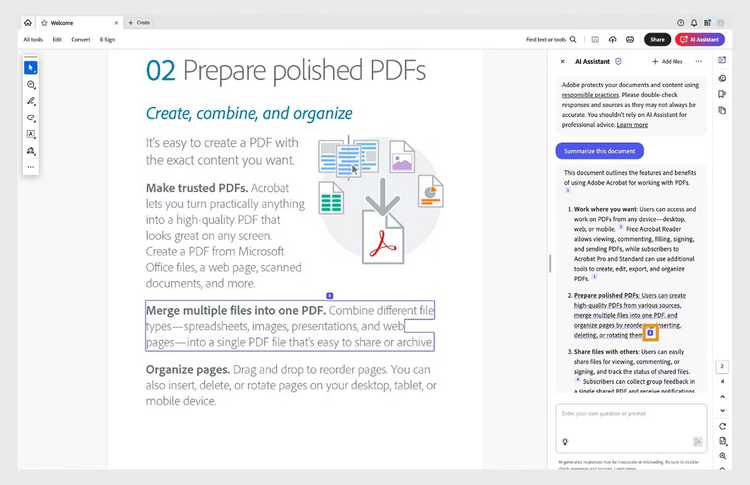Open citation 2 after 'web, or mobile'
Screen dimensions: 750x485
tap(621, 227)
